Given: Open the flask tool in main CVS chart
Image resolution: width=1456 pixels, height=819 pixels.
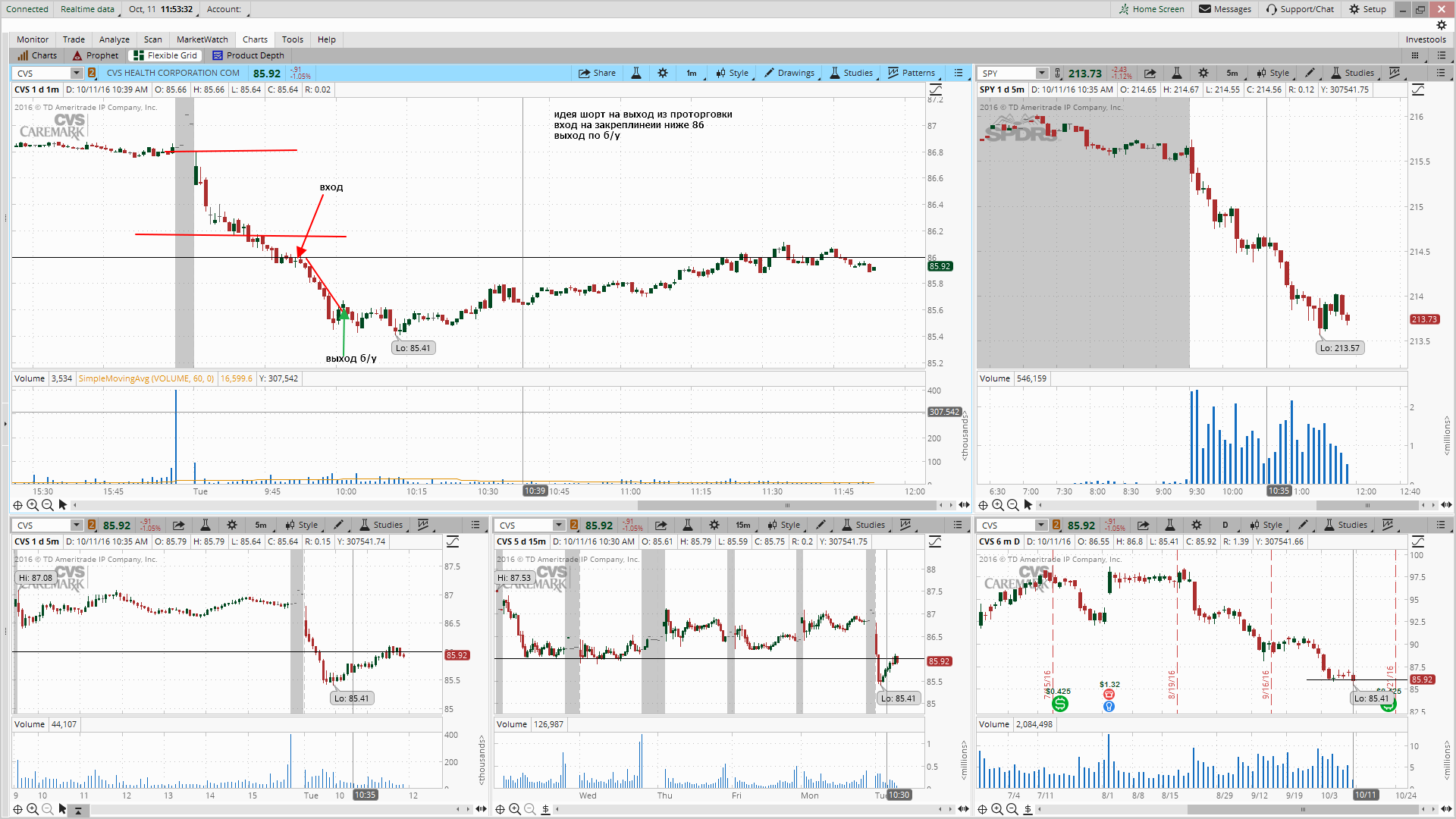Looking at the screenshot, I should pos(636,73).
